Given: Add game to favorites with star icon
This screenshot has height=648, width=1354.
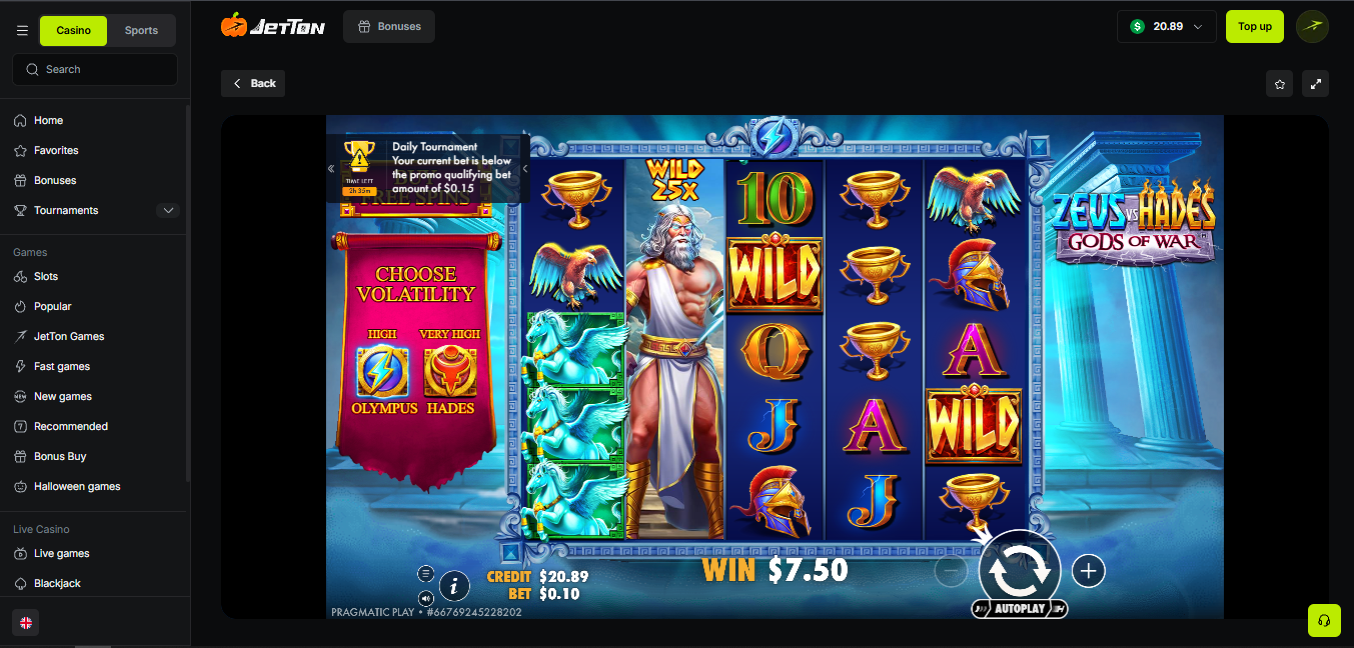Looking at the screenshot, I should [1279, 83].
